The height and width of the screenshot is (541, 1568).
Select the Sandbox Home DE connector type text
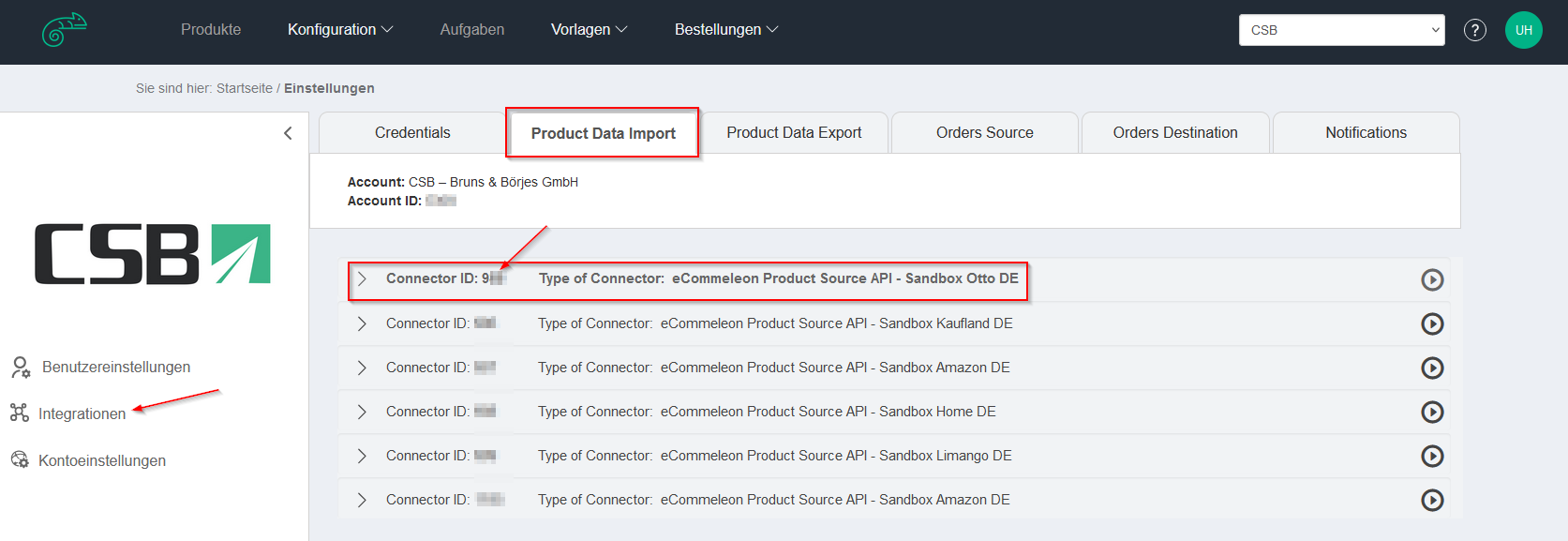[767, 412]
